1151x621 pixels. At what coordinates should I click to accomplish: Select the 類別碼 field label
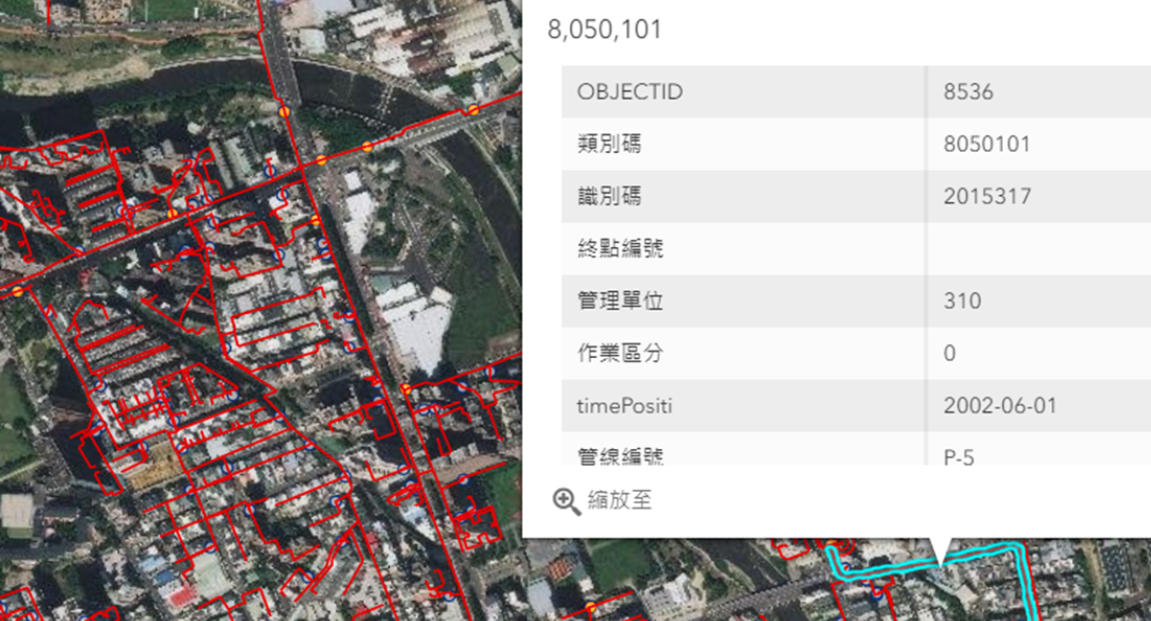tap(609, 144)
